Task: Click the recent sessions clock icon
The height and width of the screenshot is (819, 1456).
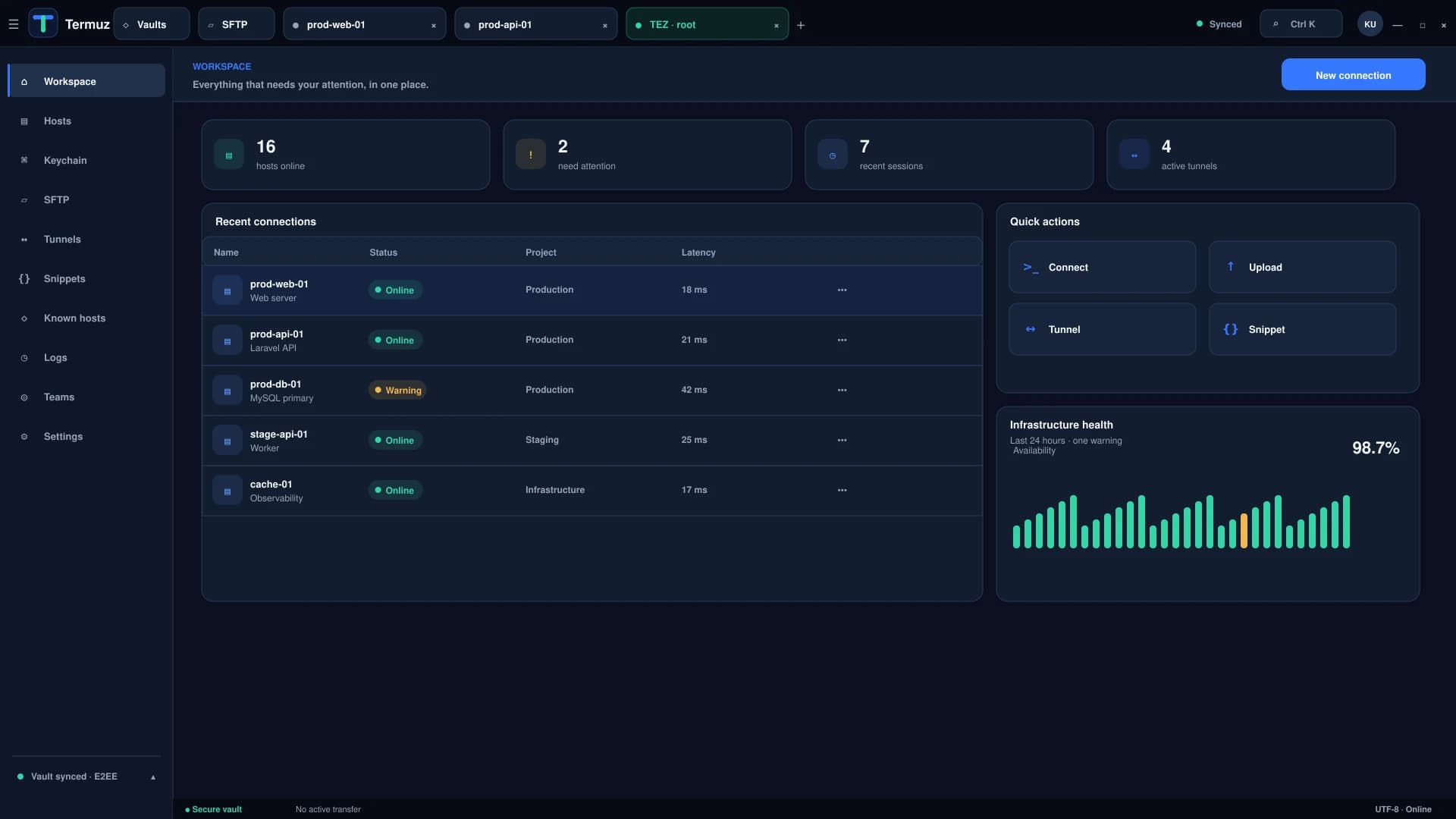Action: point(833,155)
